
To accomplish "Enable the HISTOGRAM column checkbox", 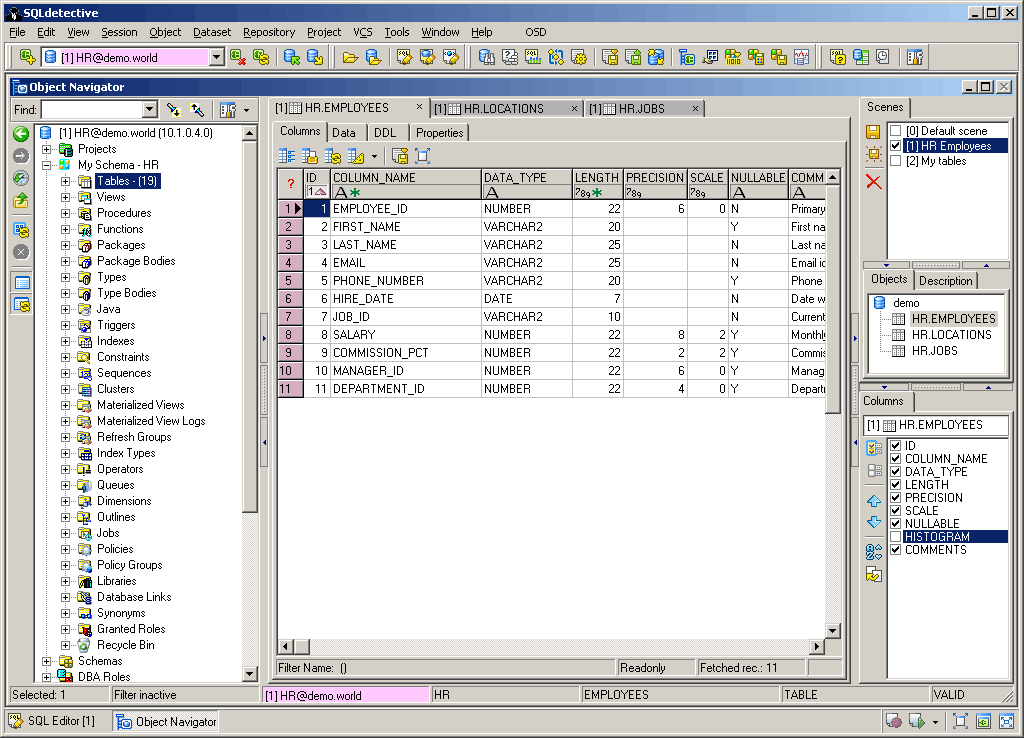I will tap(895, 536).
